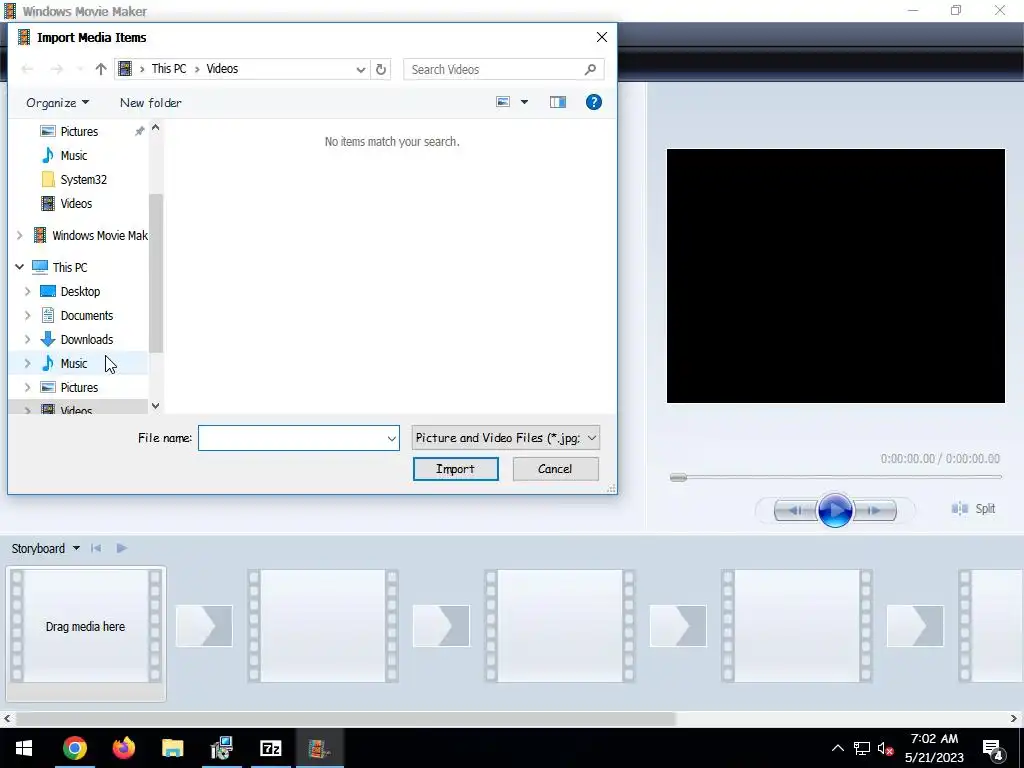
Task: Rewind the storyboard to start
Action: point(96,549)
